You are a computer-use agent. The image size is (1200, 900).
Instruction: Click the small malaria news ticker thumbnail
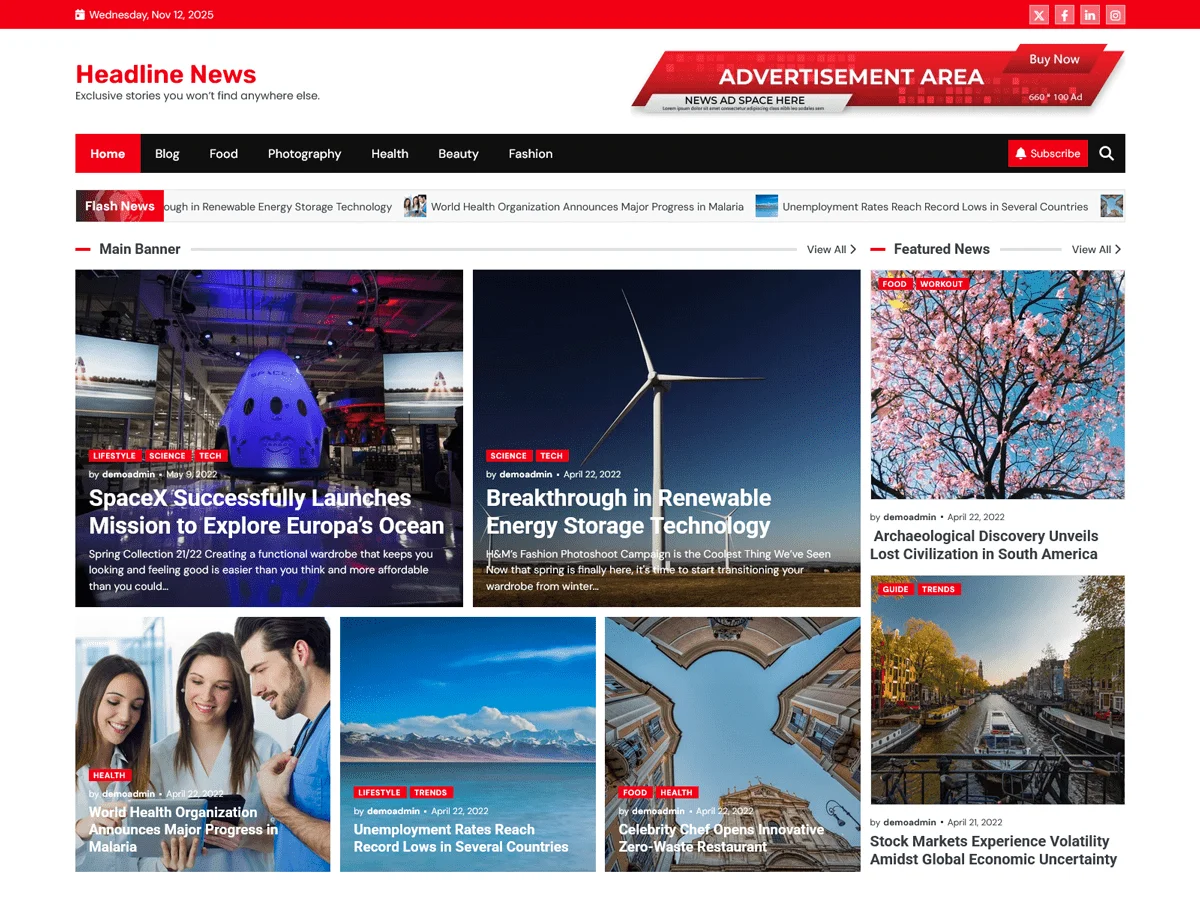(415, 206)
